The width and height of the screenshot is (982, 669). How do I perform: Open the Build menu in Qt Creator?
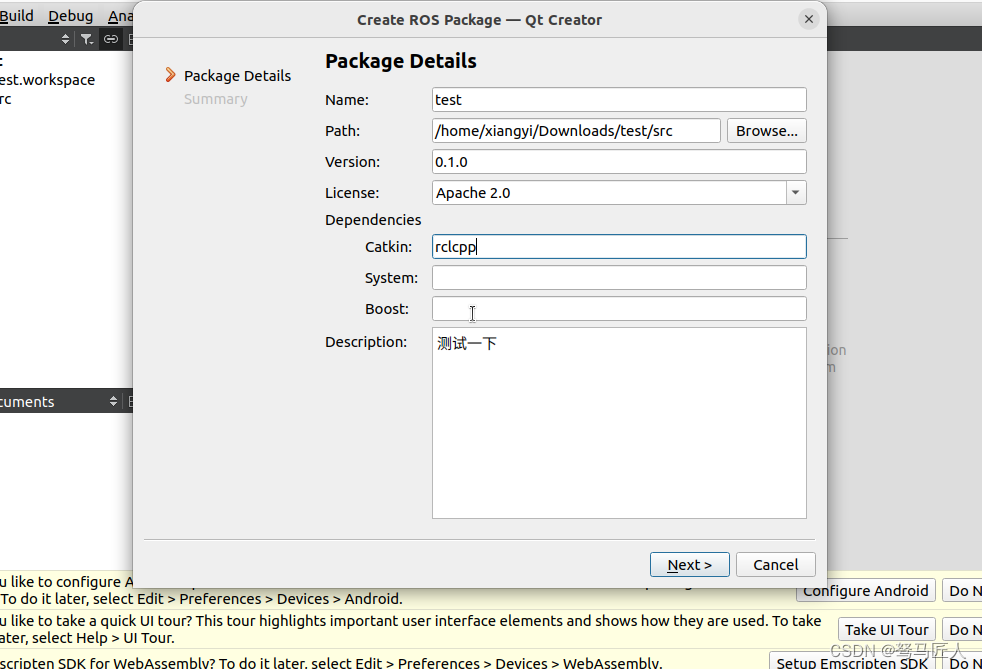click(16, 16)
